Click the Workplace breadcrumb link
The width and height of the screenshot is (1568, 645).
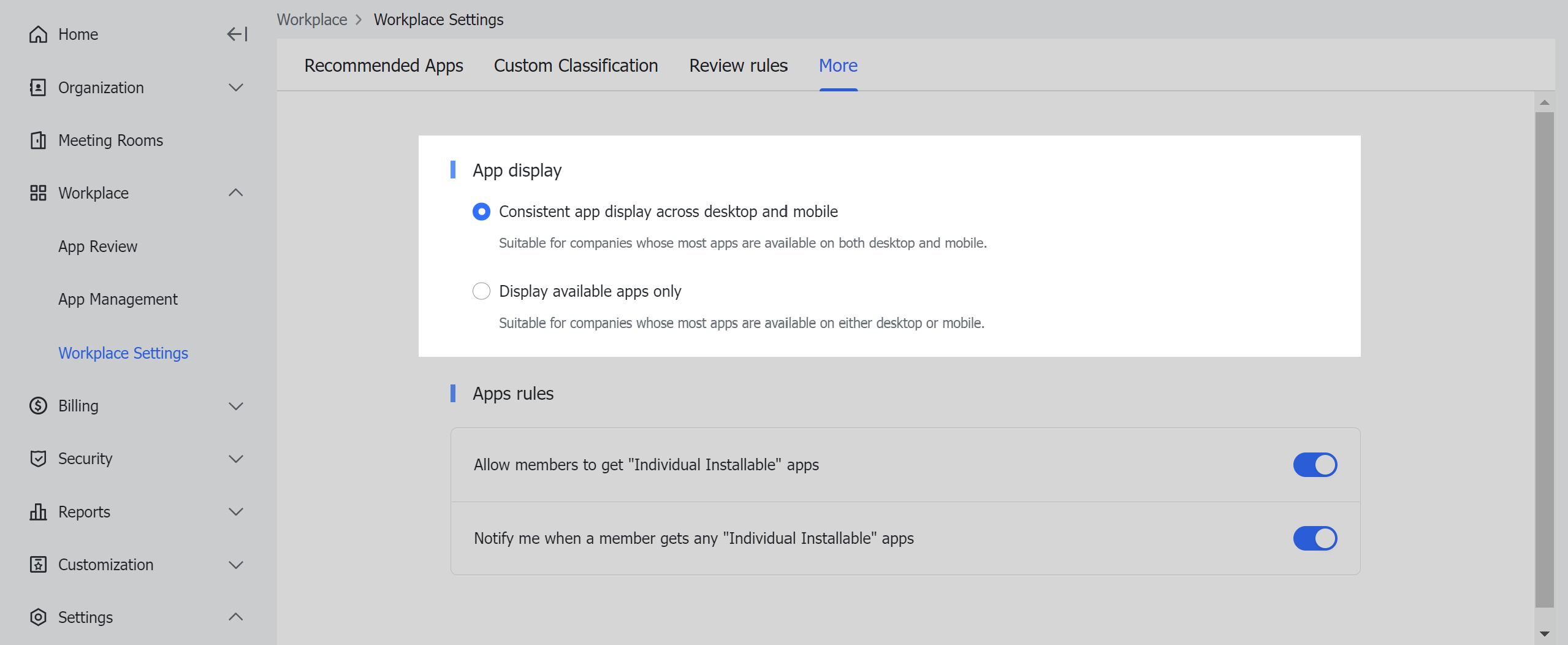pos(312,20)
